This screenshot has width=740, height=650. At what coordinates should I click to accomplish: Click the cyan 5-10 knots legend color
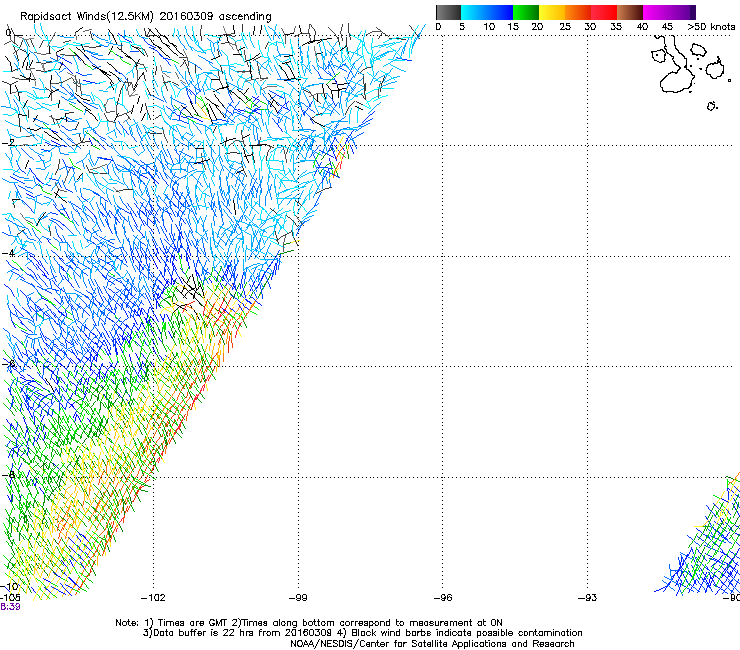click(473, 12)
